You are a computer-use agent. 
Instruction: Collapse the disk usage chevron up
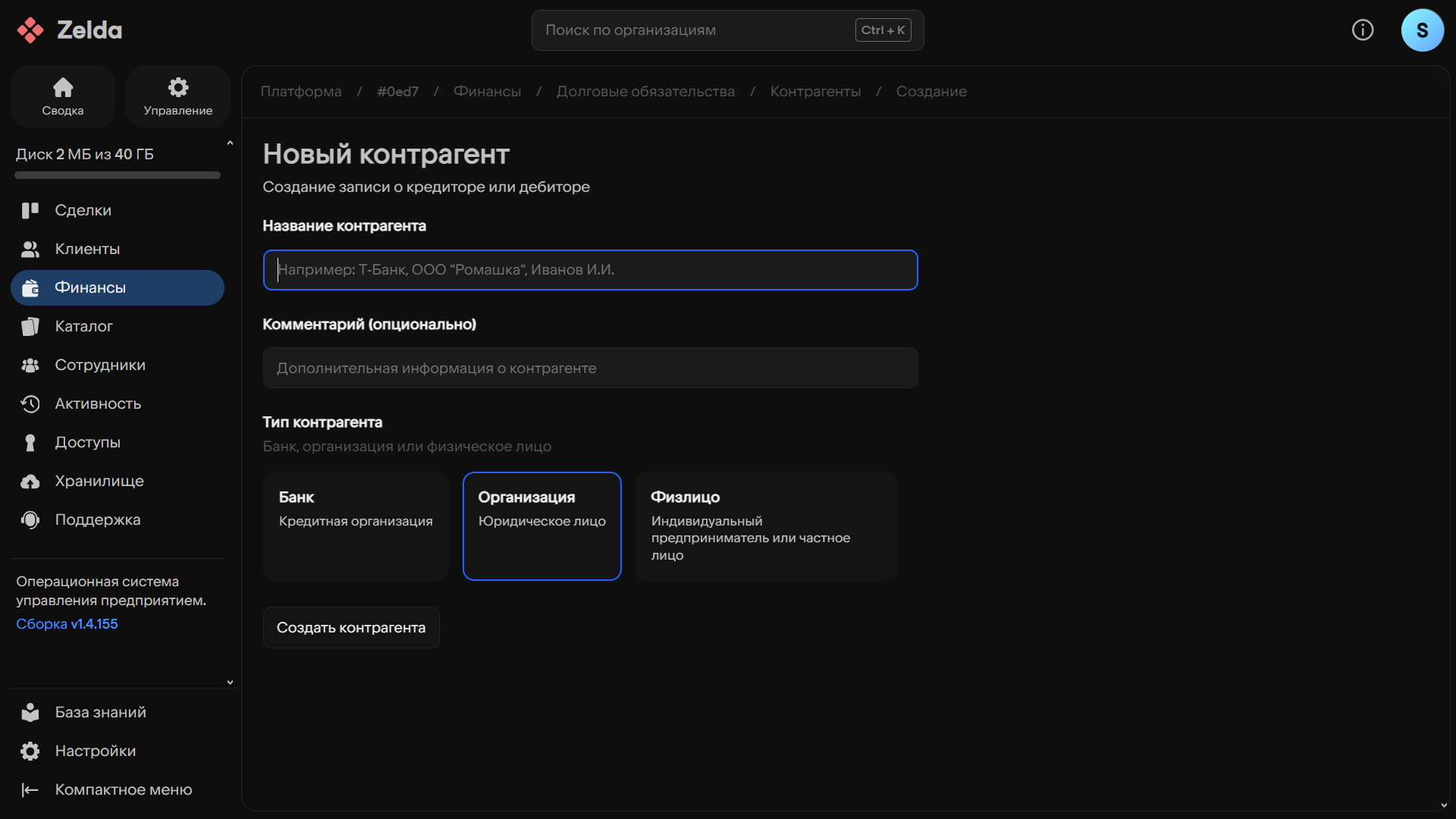click(230, 143)
